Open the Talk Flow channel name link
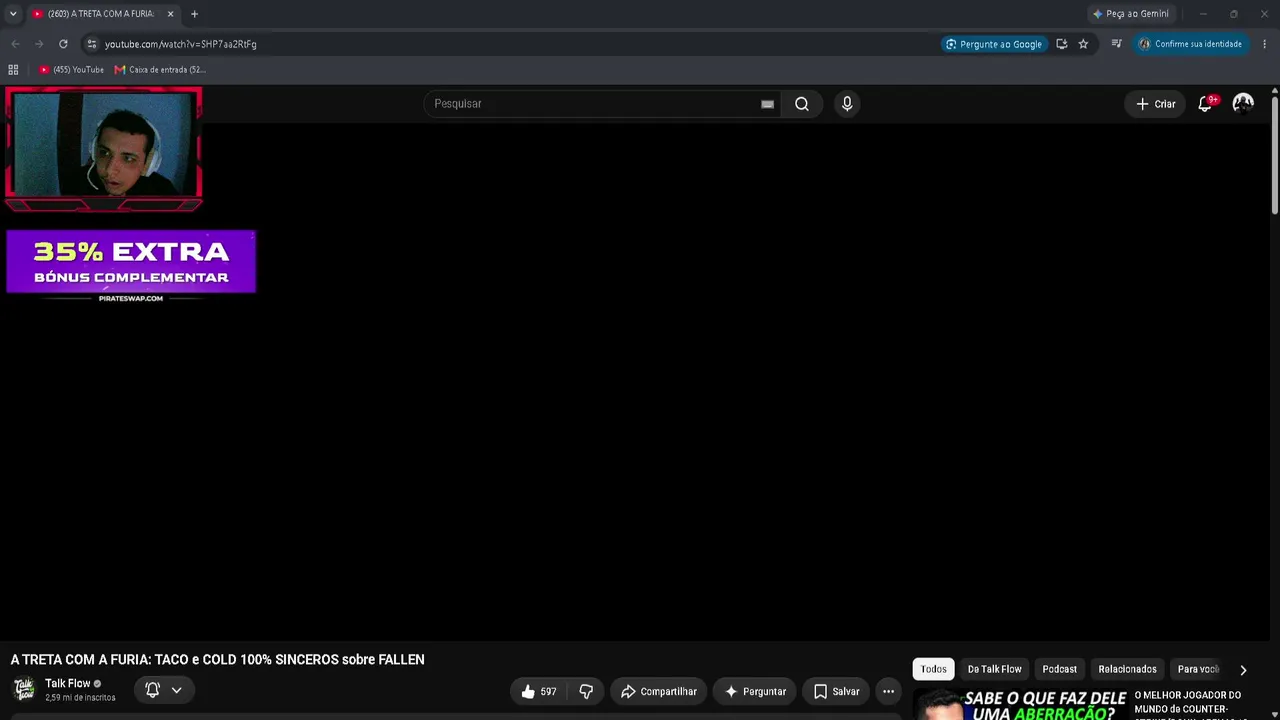The width and height of the screenshot is (1280, 720). 67,684
